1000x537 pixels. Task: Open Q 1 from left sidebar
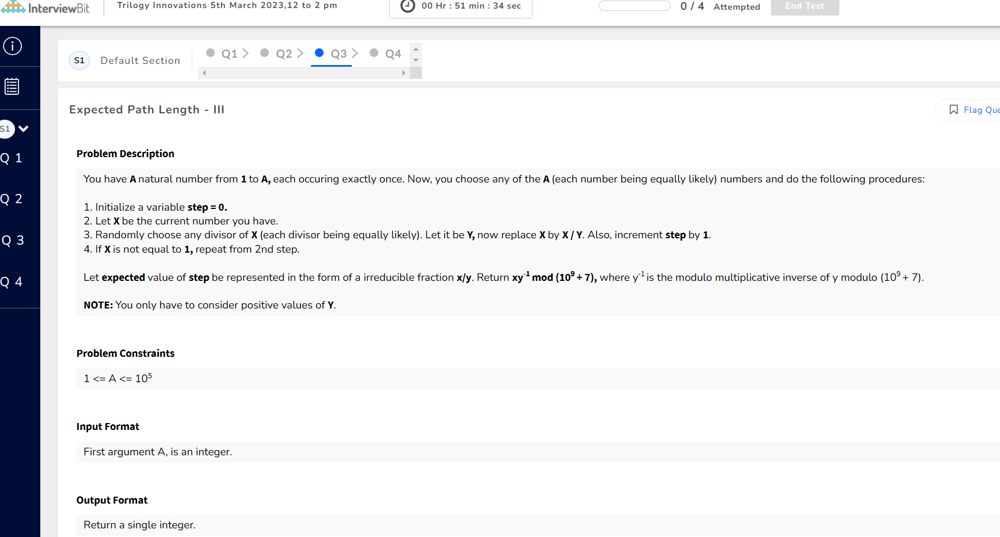12,158
